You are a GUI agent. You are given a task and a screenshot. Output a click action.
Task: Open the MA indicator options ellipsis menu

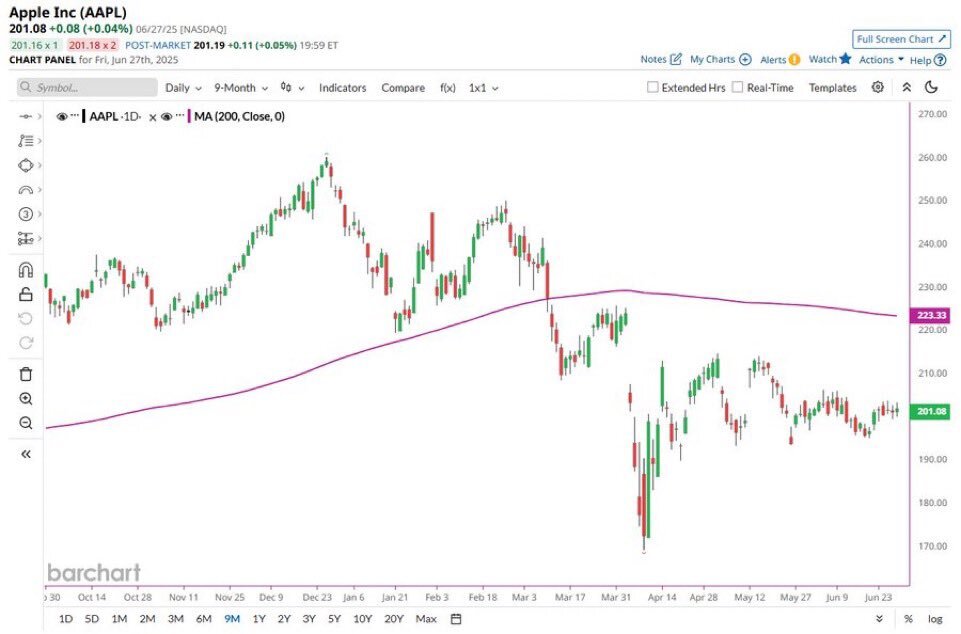click(x=180, y=115)
